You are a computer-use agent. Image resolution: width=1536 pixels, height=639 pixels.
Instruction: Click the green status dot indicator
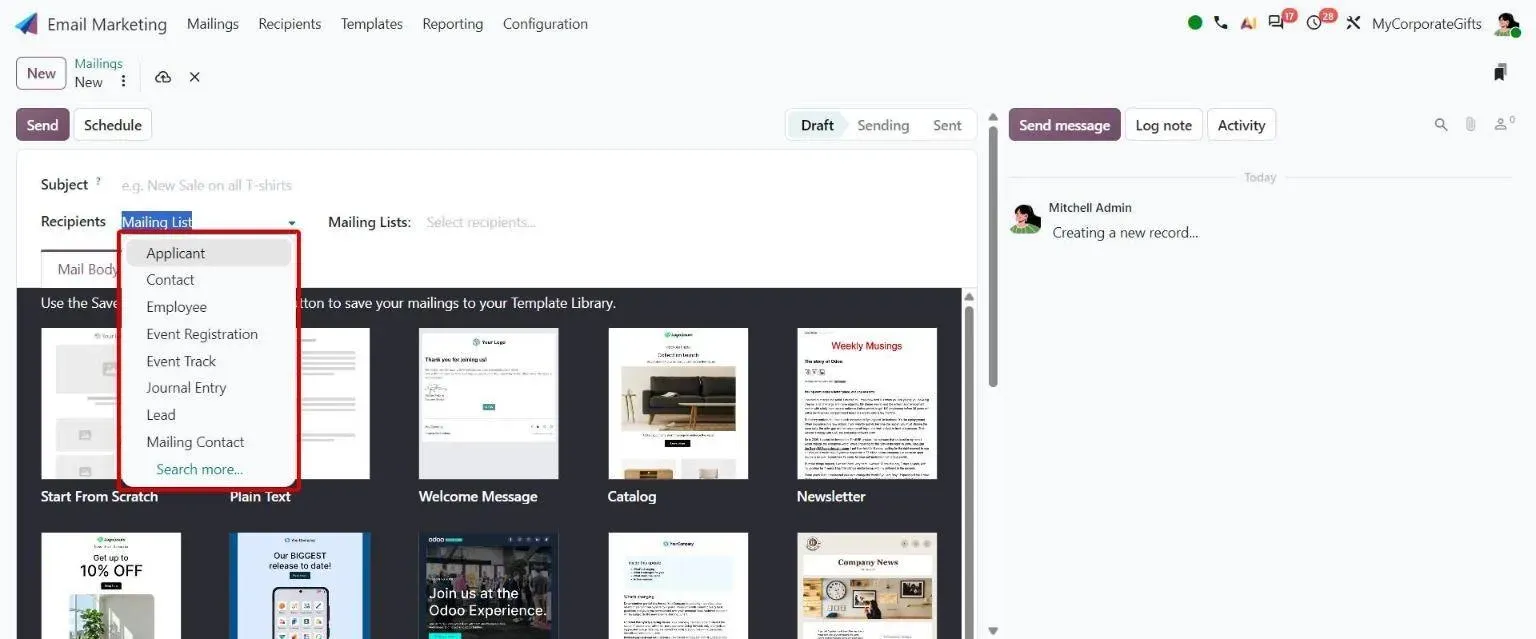1195,23
